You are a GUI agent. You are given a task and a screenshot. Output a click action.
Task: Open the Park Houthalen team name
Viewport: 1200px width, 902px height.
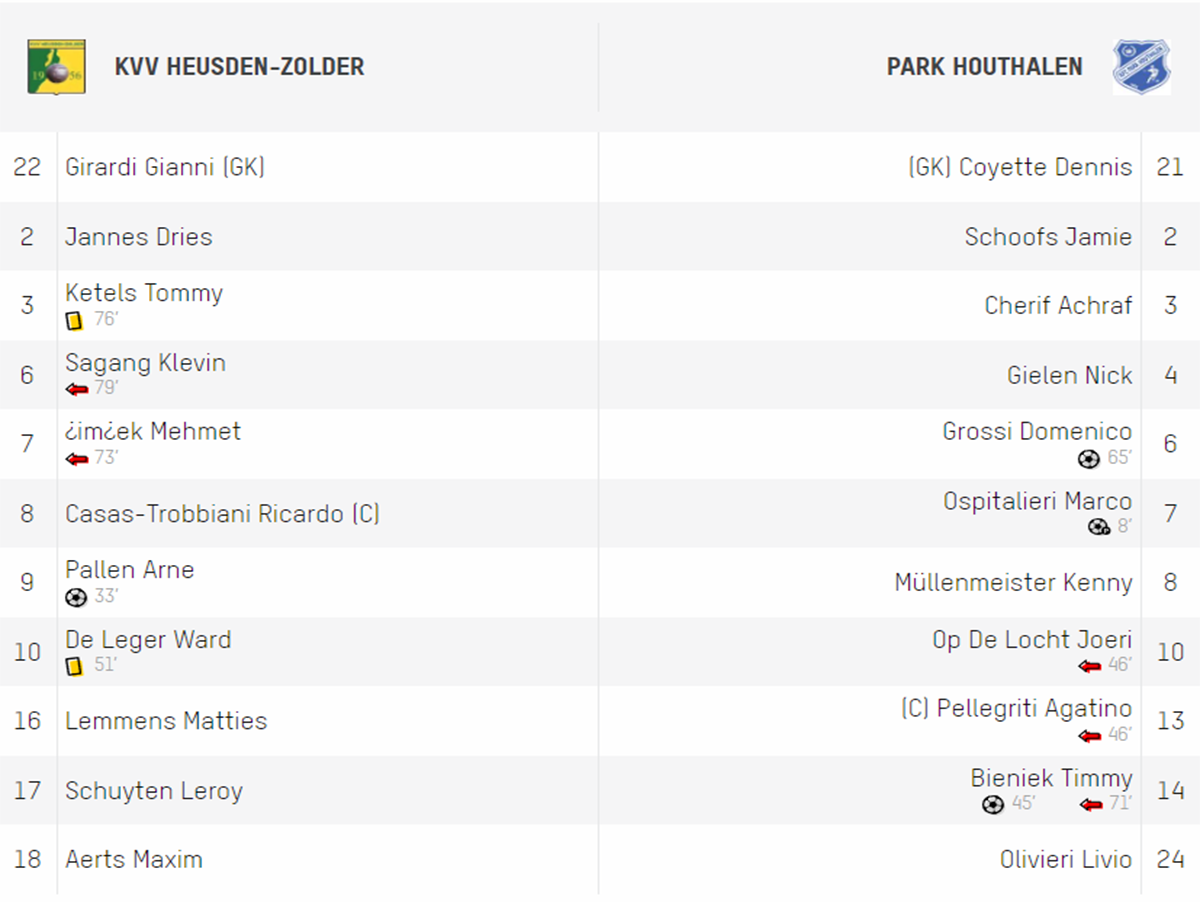pos(984,67)
